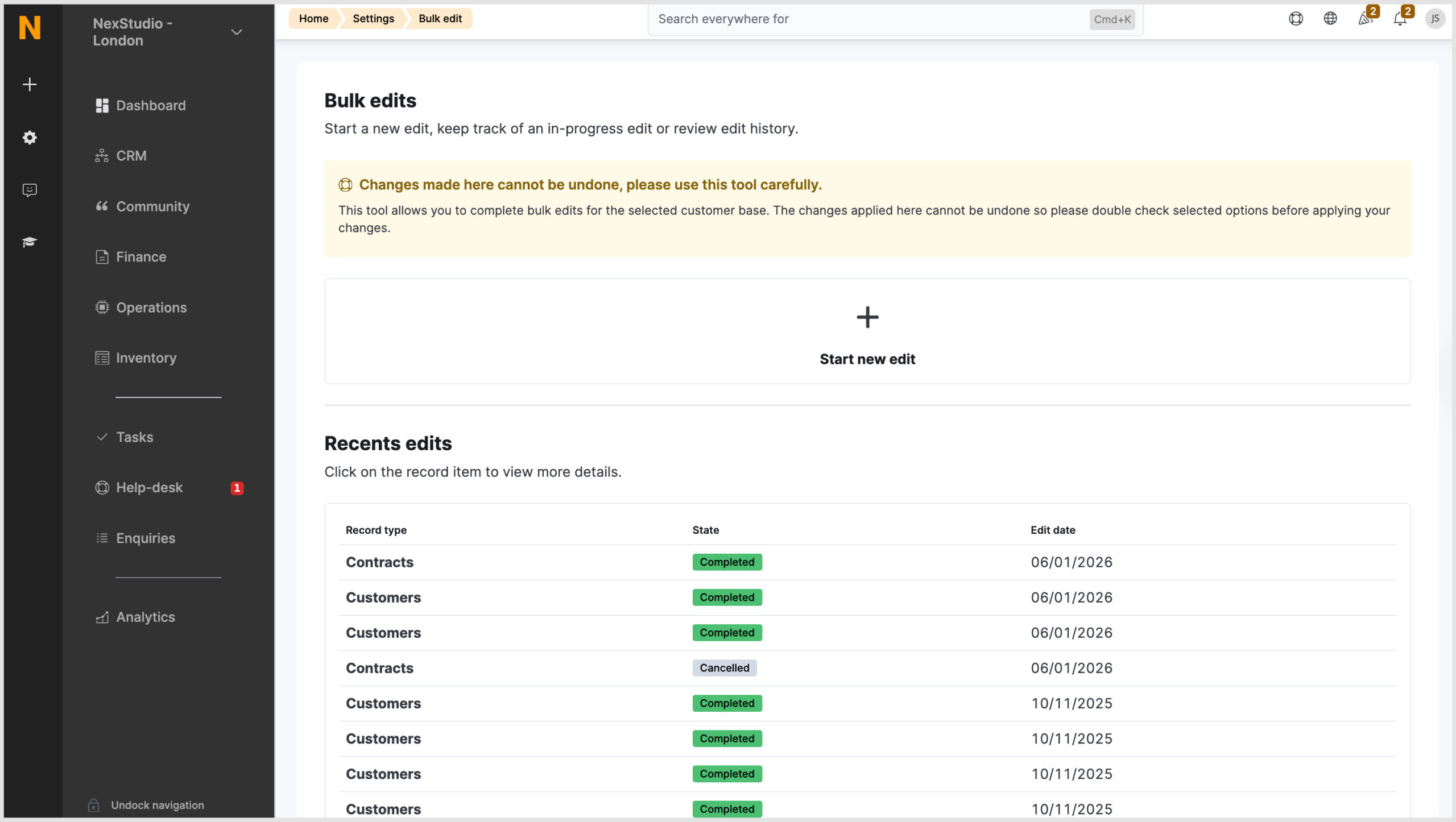Open the JS user avatar
Image resolution: width=1456 pixels, height=822 pixels.
[x=1435, y=19]
